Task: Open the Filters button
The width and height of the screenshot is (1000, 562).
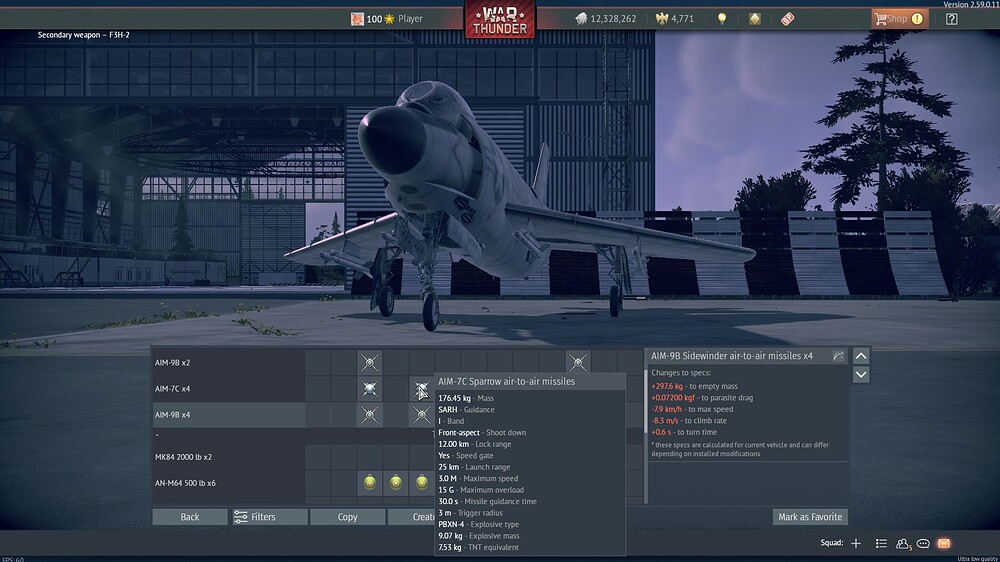Action: point(268,517)
